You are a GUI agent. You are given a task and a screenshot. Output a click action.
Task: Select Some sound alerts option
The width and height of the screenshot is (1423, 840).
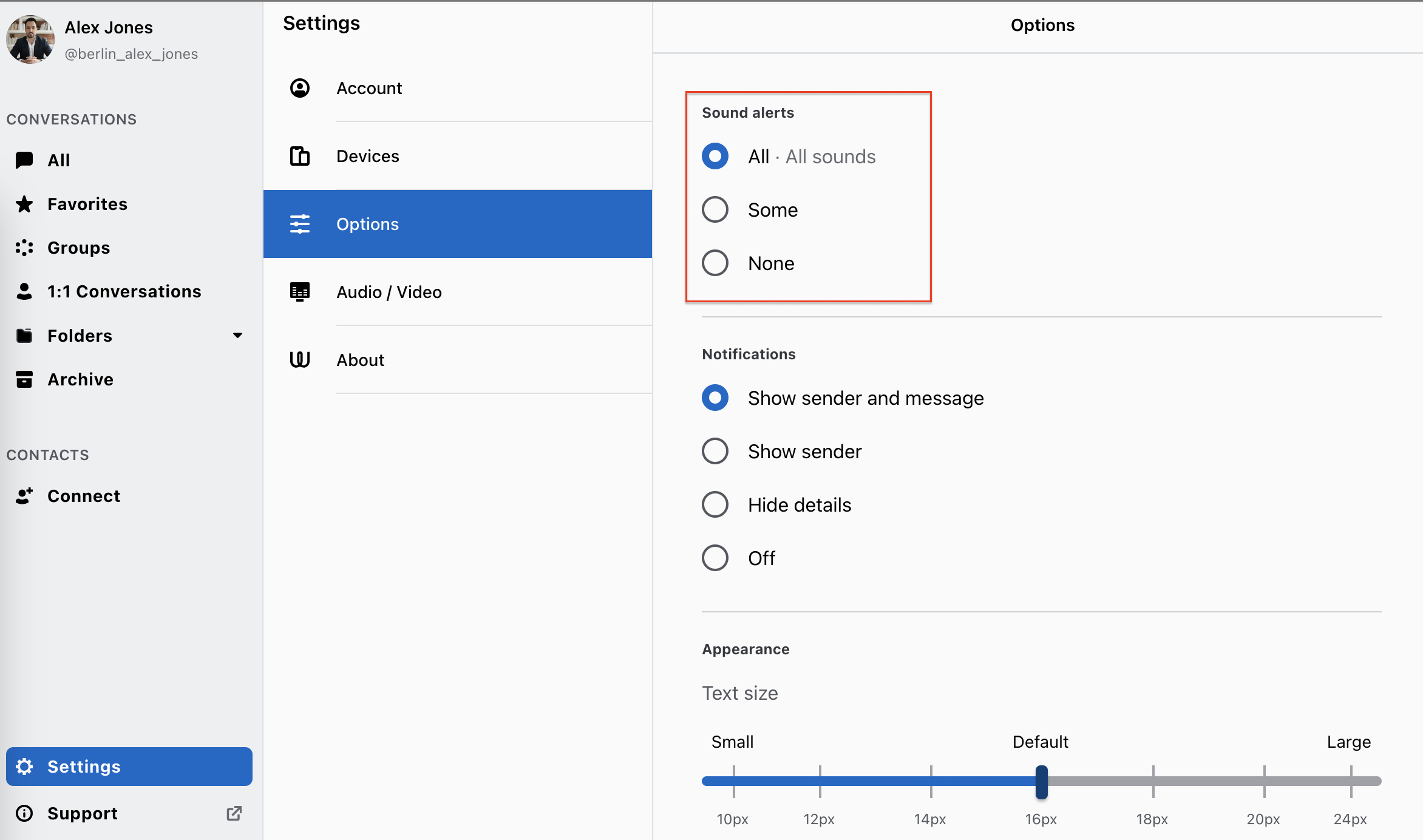(715, 210)
